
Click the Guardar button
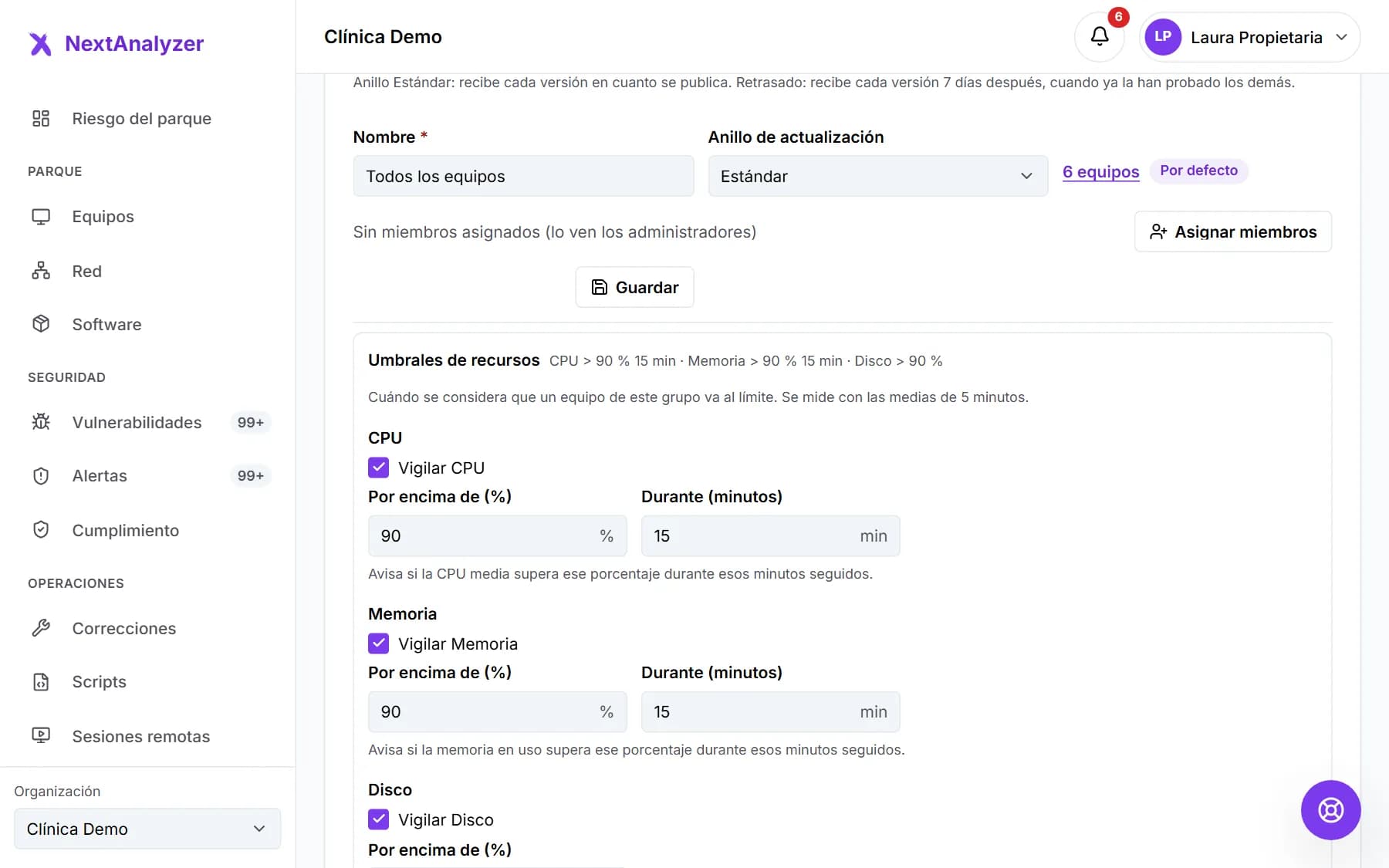(x=634, y=287)
